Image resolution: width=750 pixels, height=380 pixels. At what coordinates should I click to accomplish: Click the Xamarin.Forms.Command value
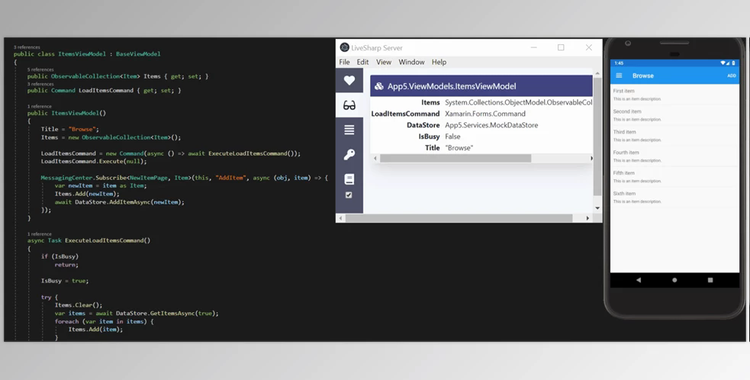485,114
